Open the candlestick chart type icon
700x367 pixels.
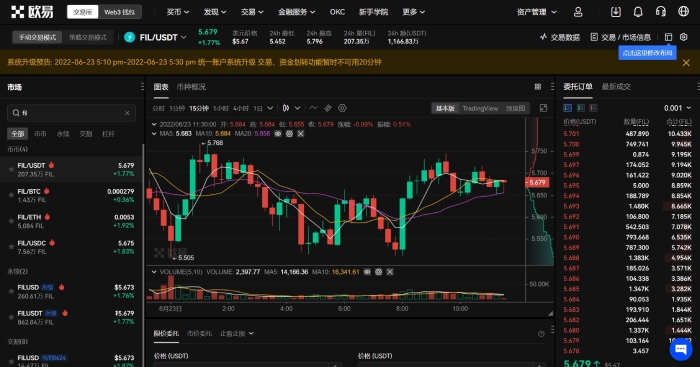tap(286, 108)
